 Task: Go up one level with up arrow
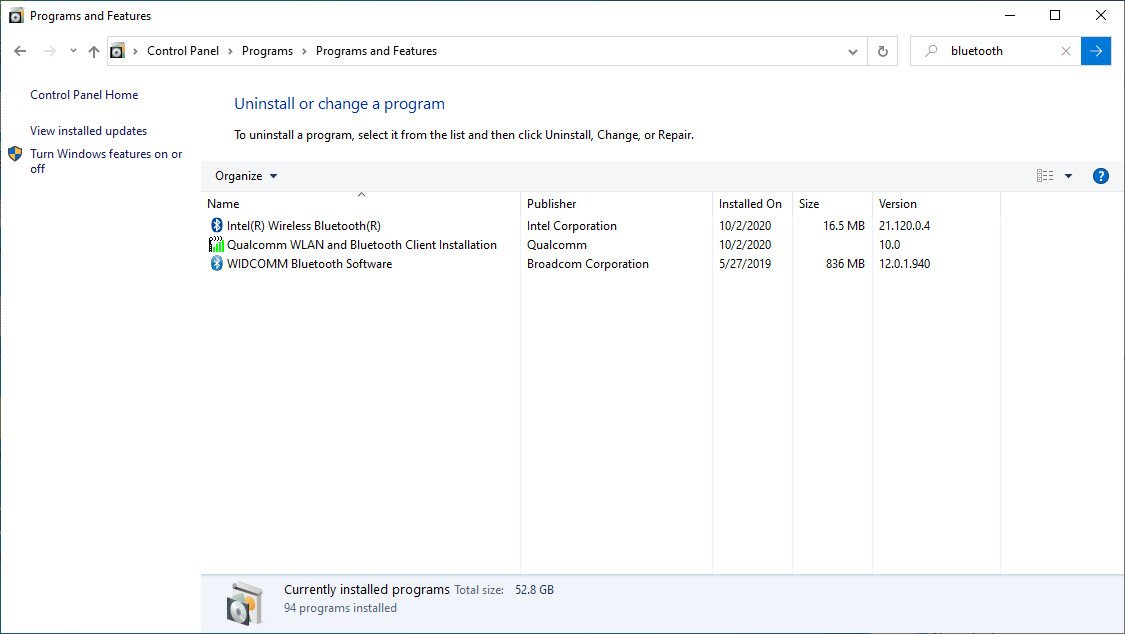tap(94, 51)
